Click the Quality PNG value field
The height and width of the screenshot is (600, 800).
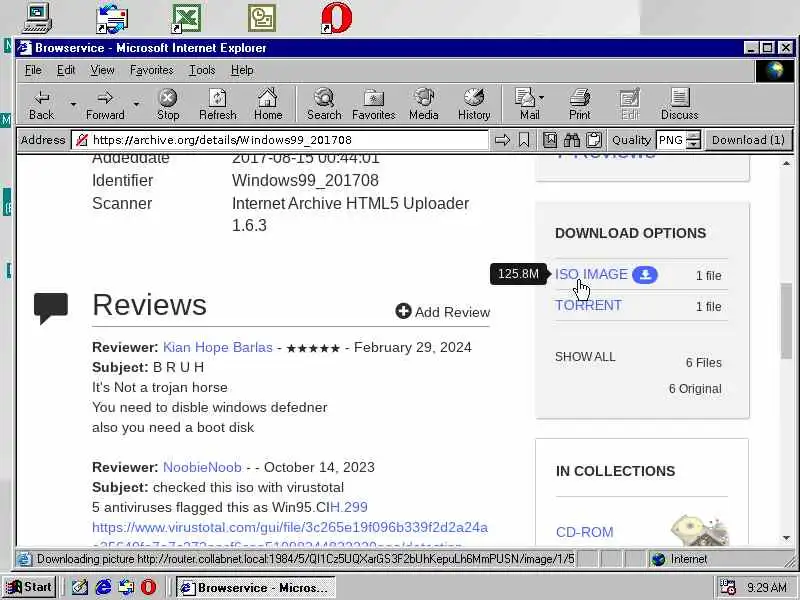671,140
